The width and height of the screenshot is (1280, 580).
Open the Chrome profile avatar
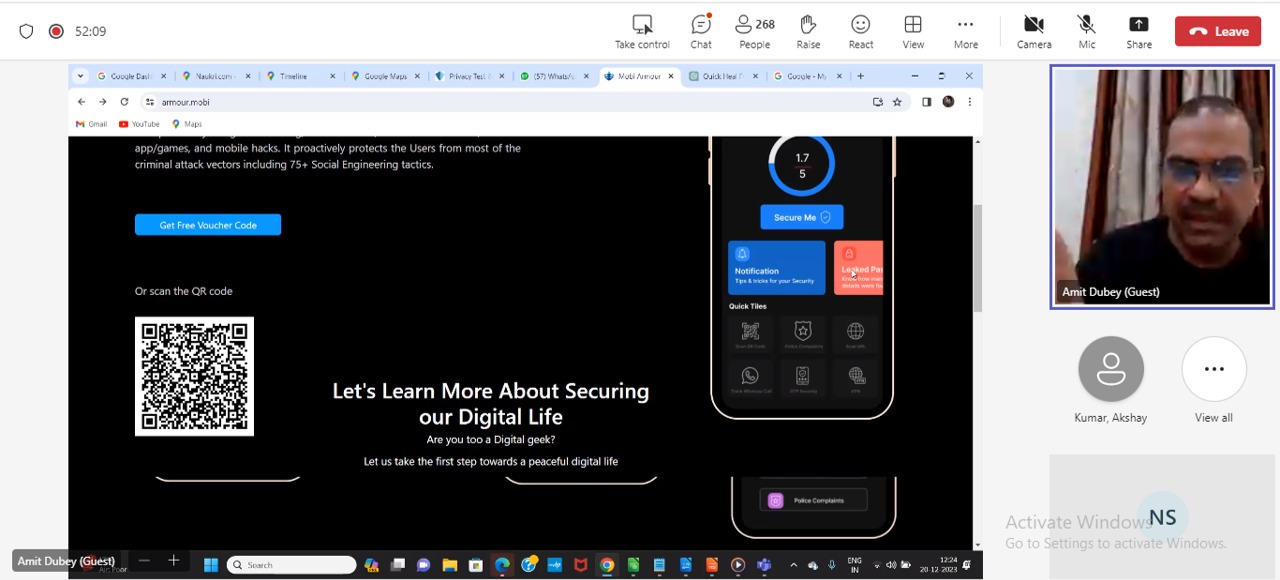(x=948, y=102)
